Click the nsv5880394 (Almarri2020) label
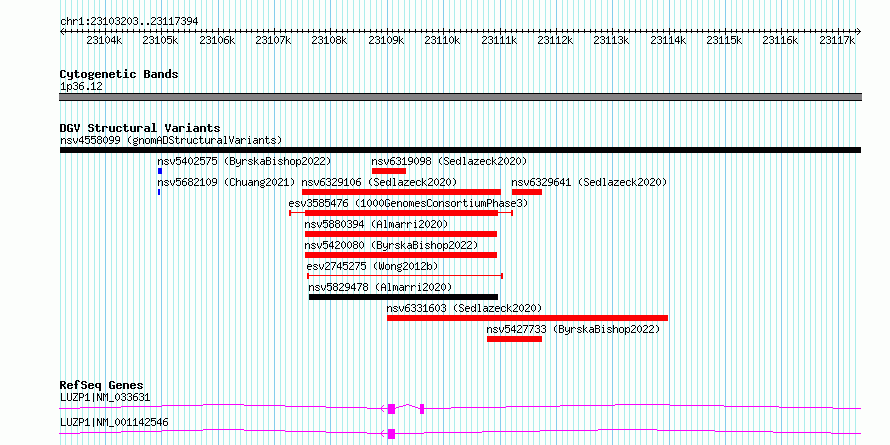 pyautogui.click(x=376, y=224)
